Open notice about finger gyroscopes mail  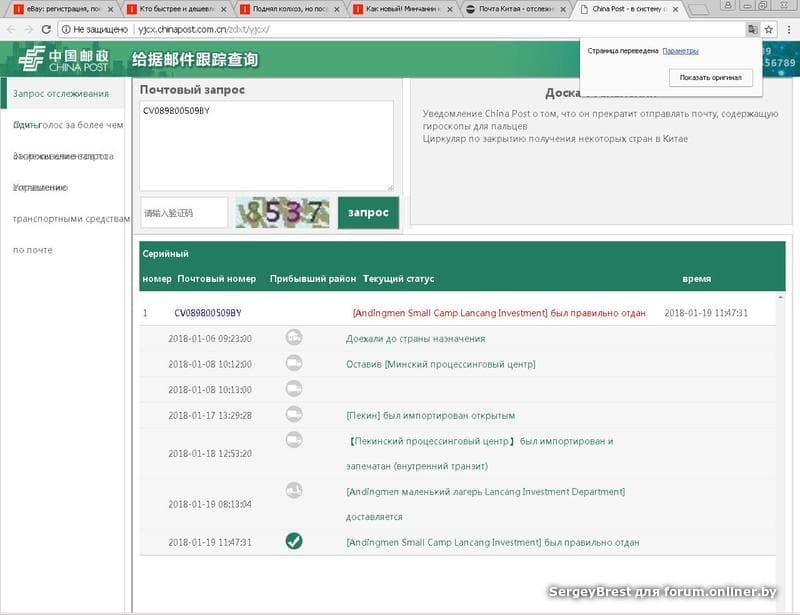tap(600, 119)
